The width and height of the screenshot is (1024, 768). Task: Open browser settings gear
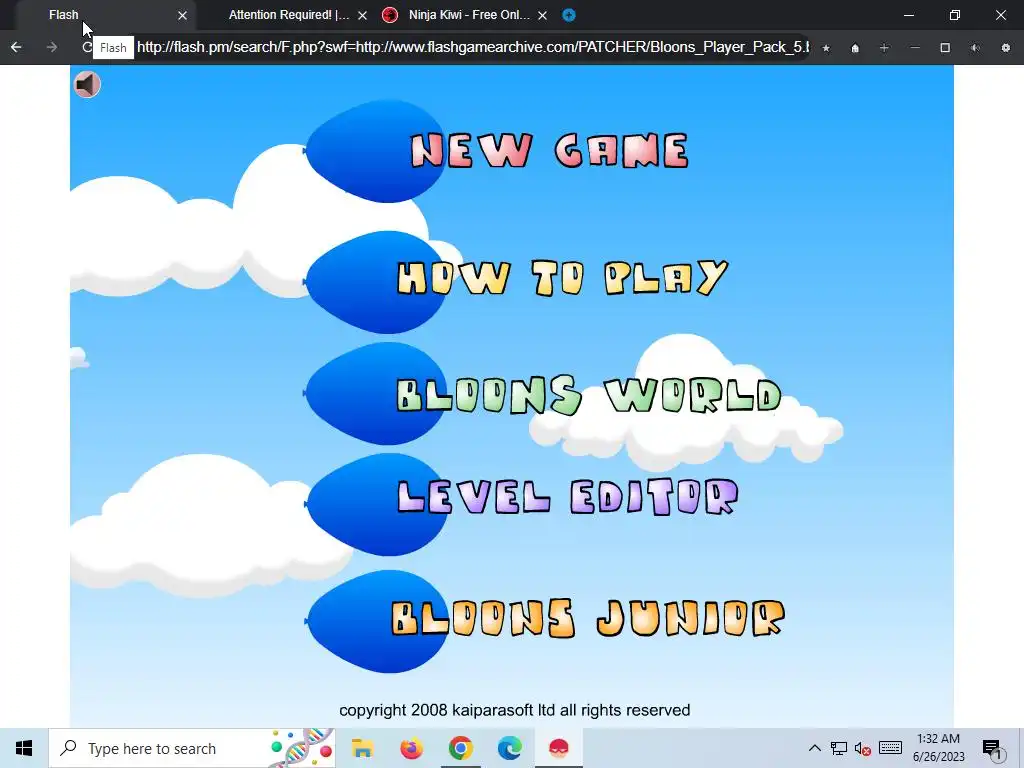coord(1006,48)
